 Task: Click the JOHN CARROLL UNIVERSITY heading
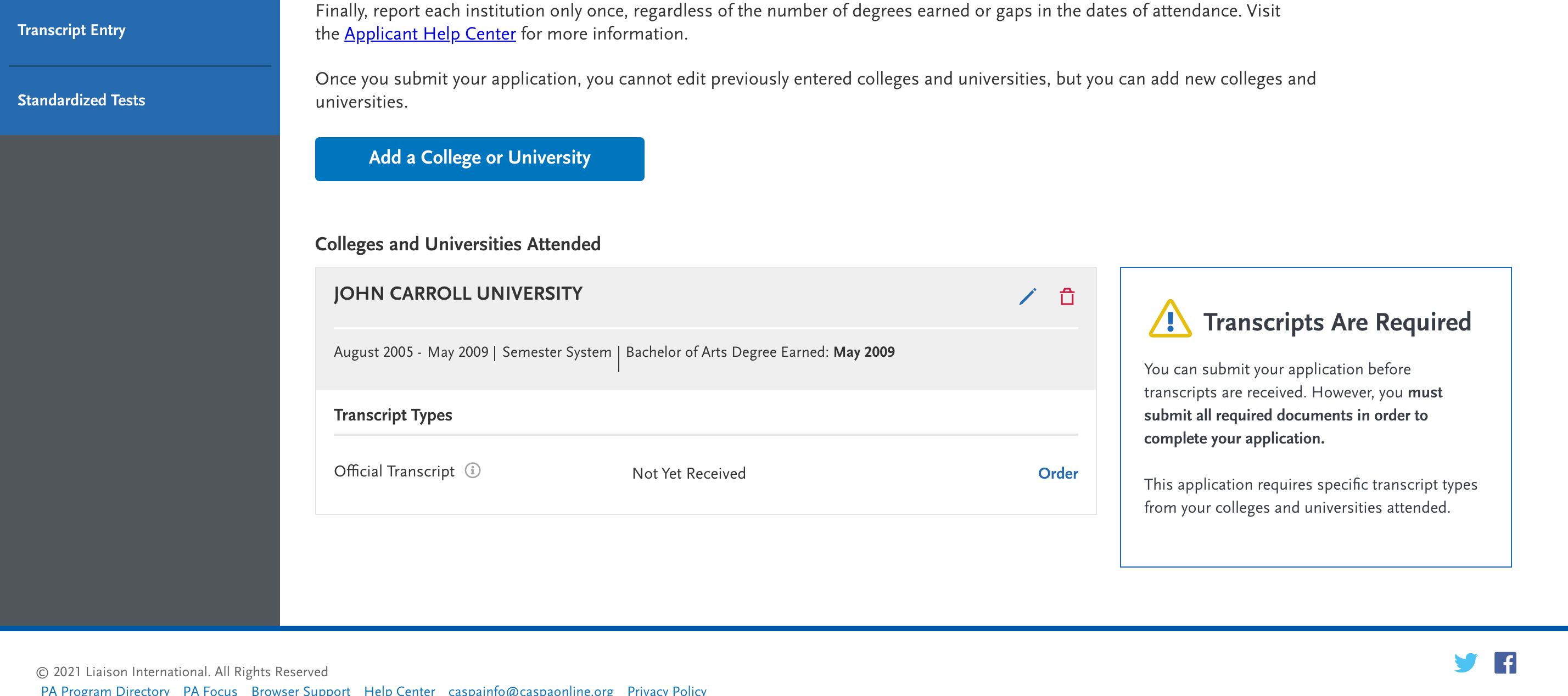point(458,293)
